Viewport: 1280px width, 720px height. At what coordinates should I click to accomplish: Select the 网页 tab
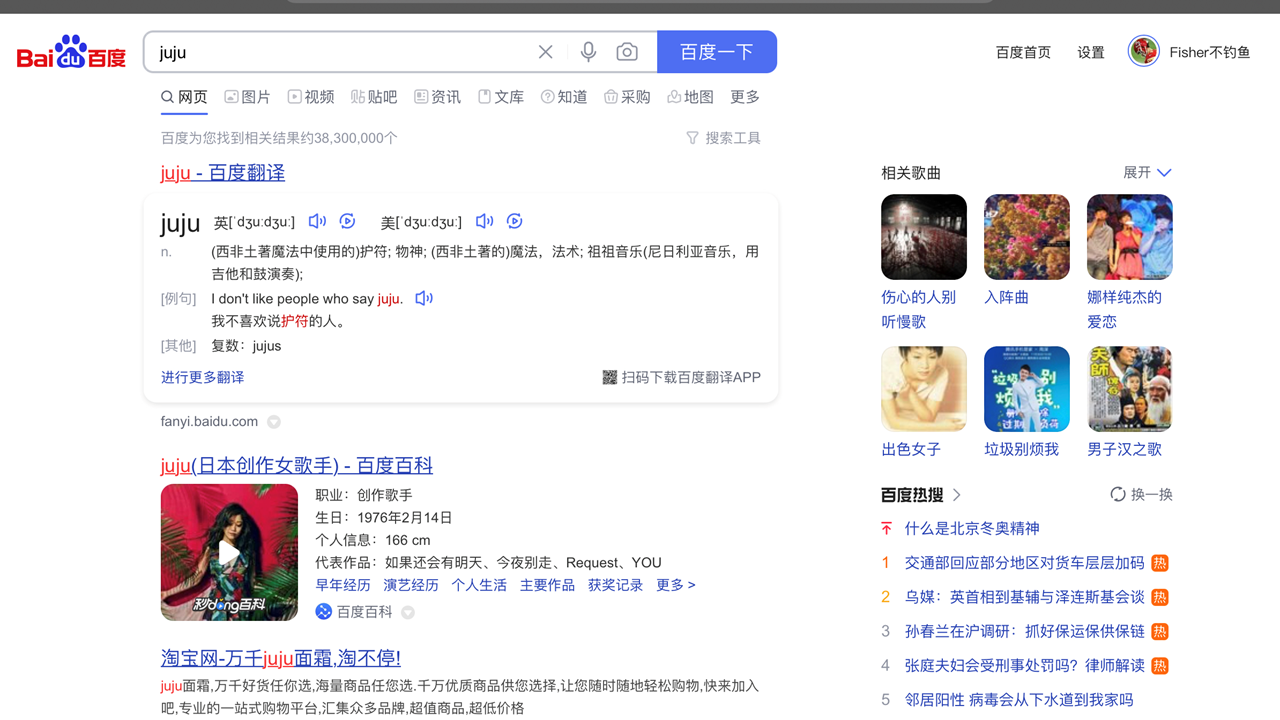click(184, 97)
